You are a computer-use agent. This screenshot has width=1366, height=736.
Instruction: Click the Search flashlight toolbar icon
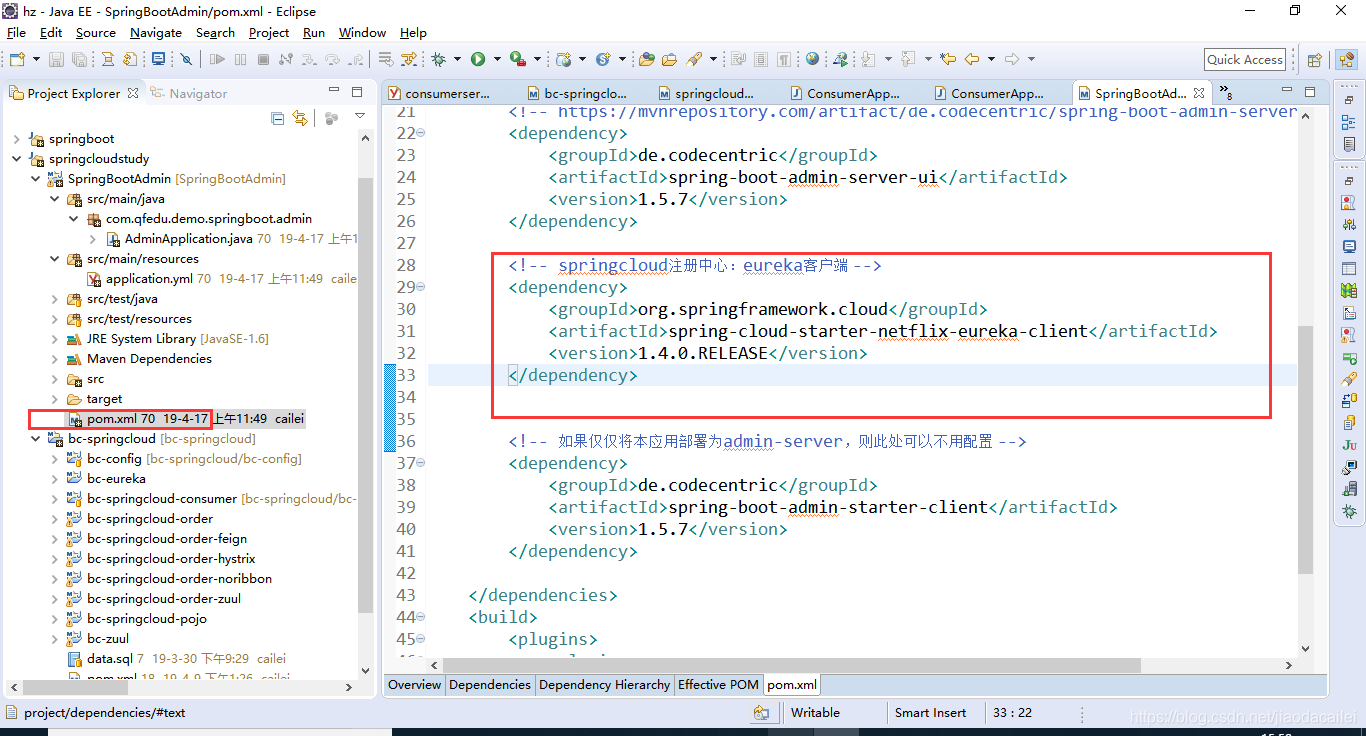pyautogui.click(x=695, y=59)
